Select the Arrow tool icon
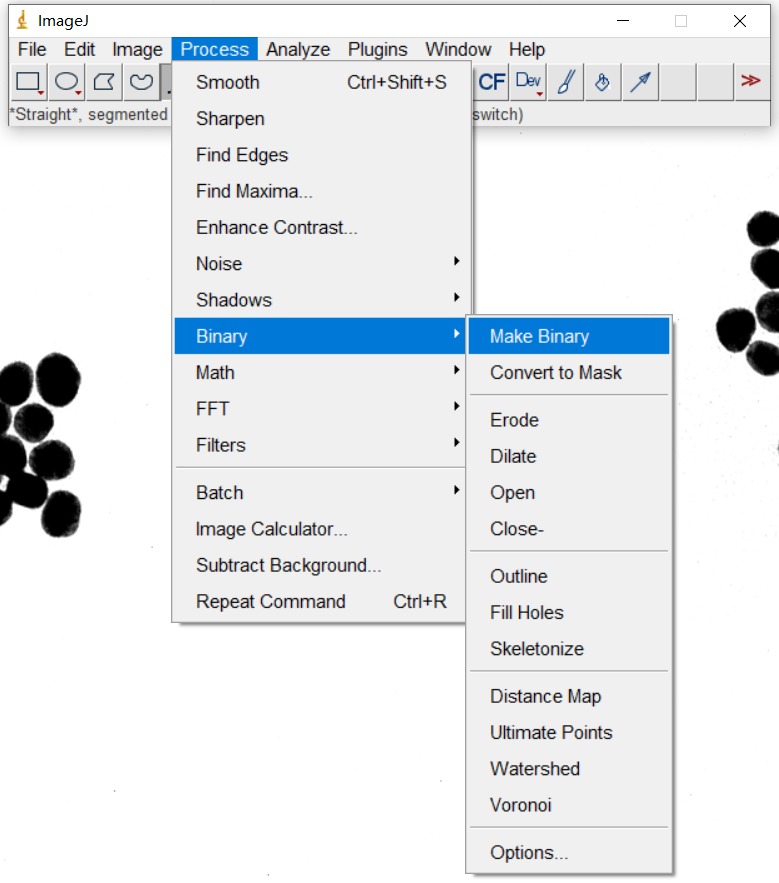This screenshot has width=779, height=883. (640, 82)
